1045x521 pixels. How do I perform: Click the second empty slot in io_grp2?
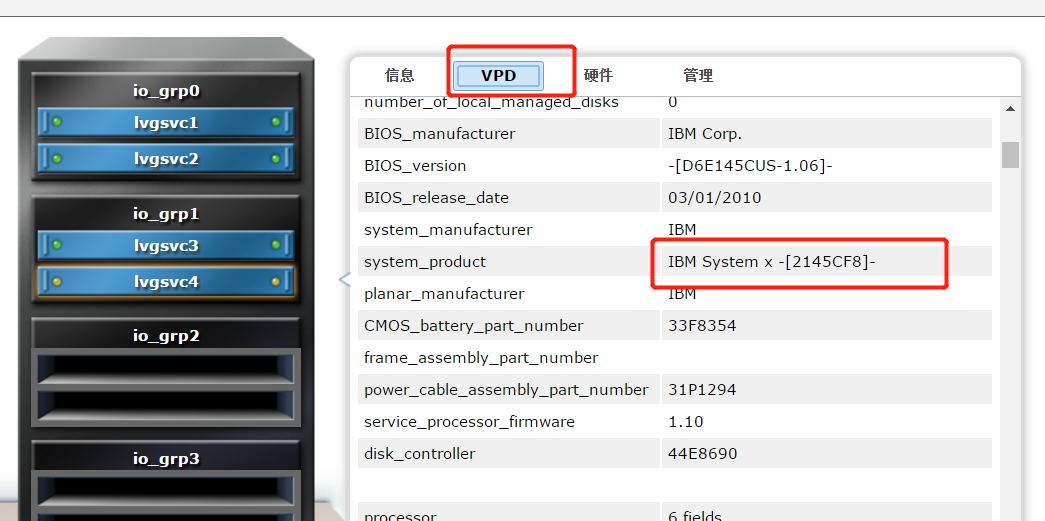tap(166, 405)
